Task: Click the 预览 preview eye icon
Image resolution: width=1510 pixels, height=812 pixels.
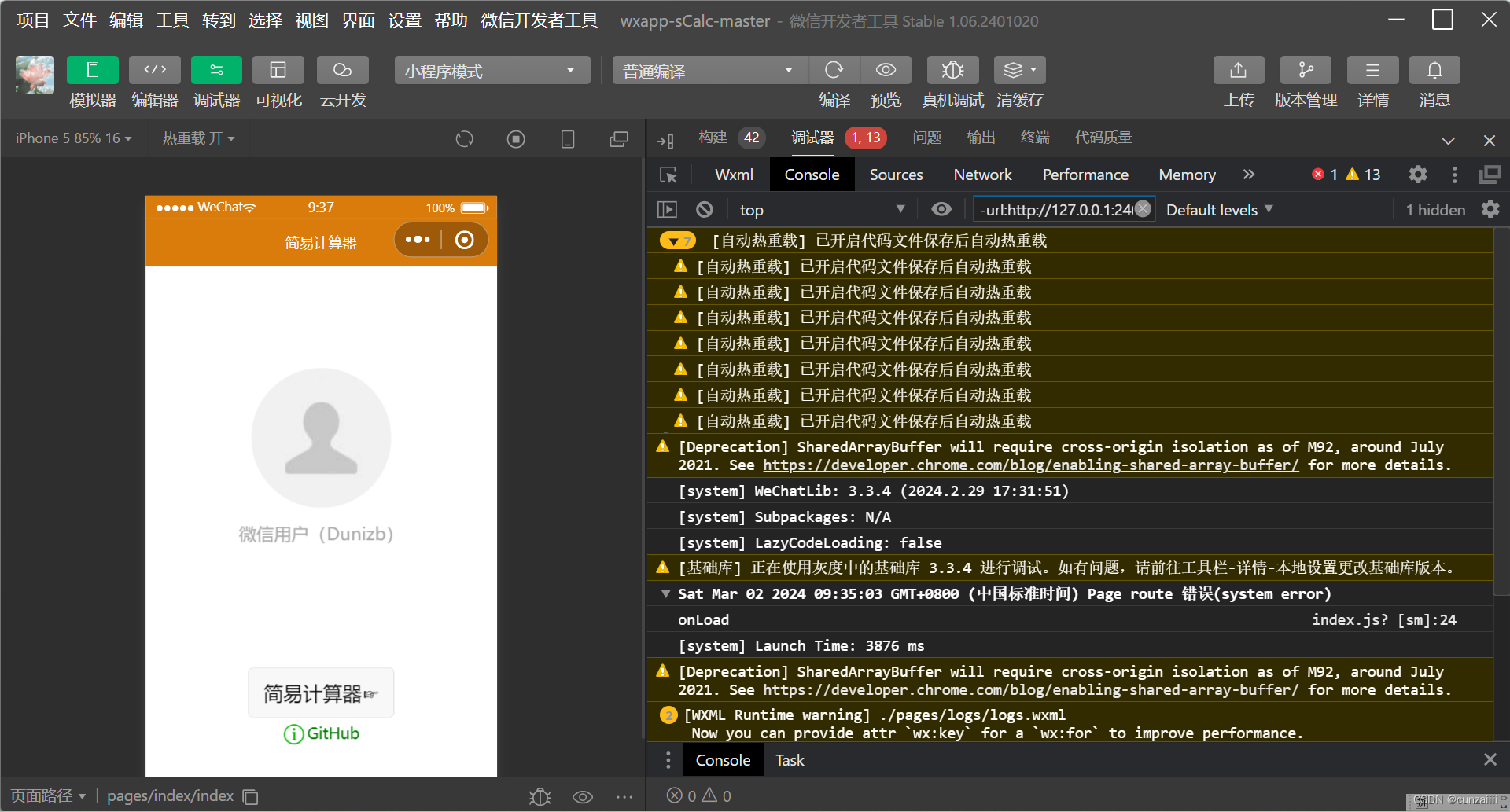Action: tap(886, 70)
